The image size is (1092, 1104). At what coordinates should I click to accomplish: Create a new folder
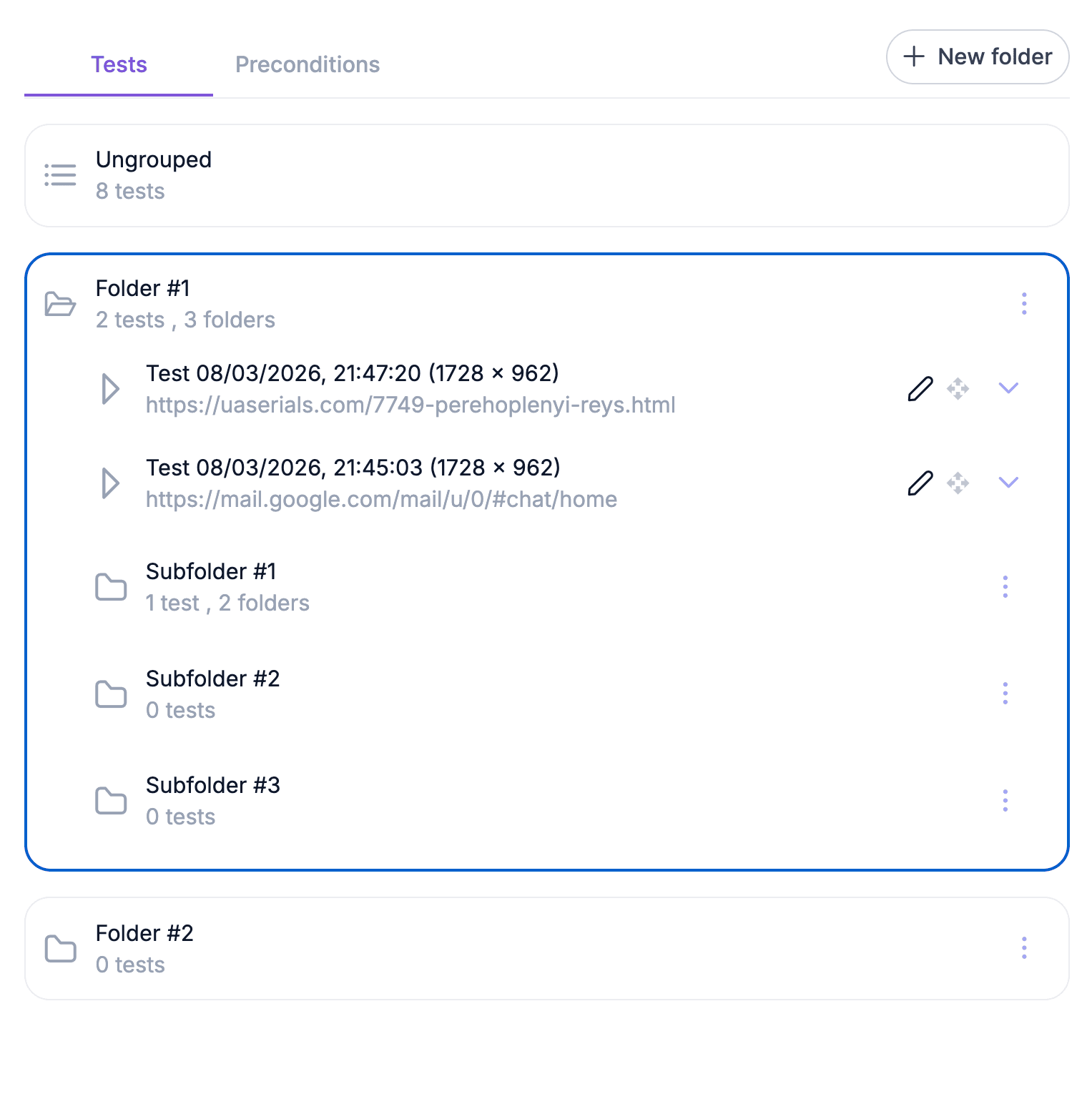pos(977,56)
